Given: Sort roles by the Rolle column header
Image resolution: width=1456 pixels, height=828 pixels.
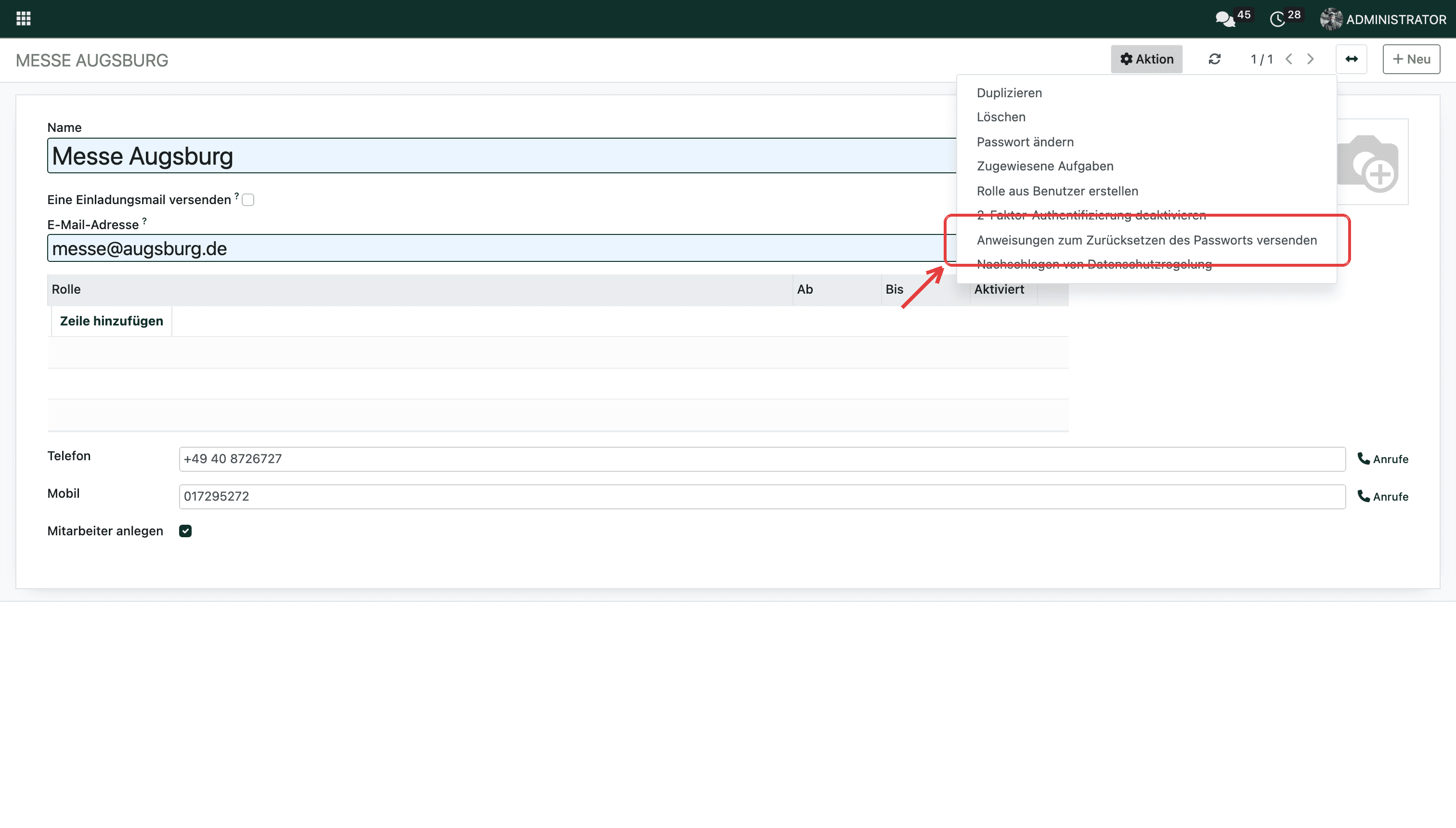Looking at the screenshot, I should click(420, 289).
